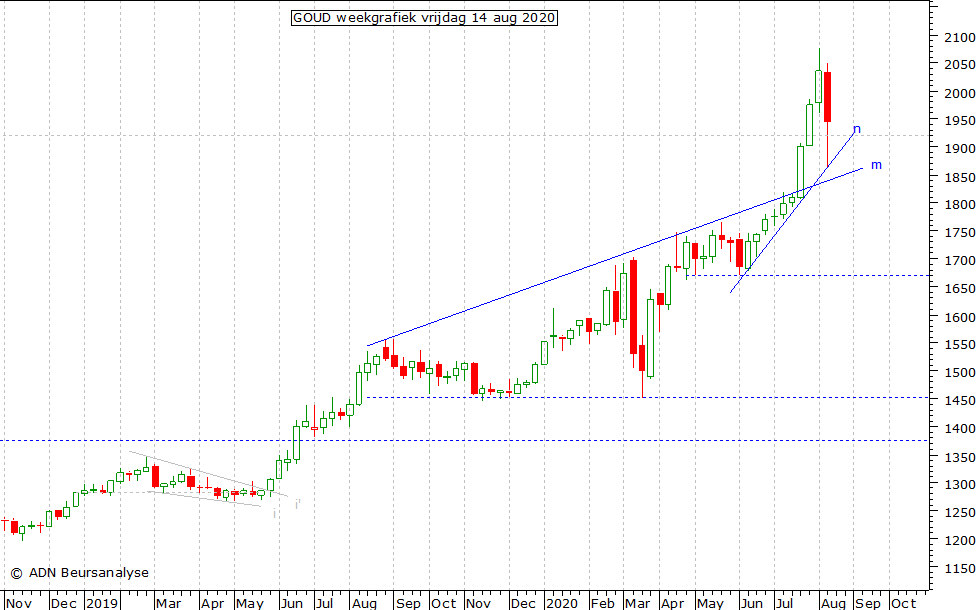980x610 pixels.
Task: Click the 2019 year label on time axis
Action: [102, 603]
